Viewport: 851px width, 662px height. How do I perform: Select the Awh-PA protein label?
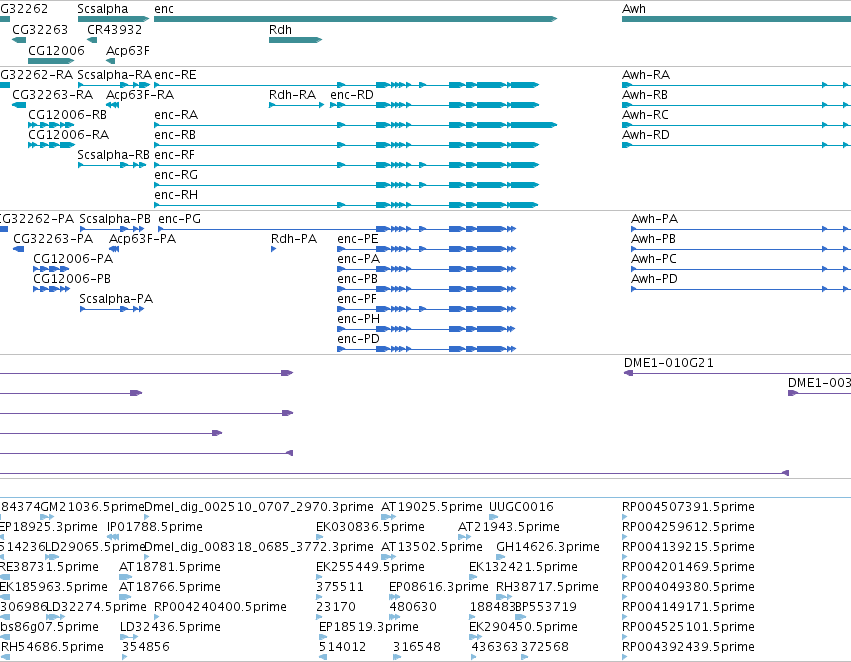[655, 219]
